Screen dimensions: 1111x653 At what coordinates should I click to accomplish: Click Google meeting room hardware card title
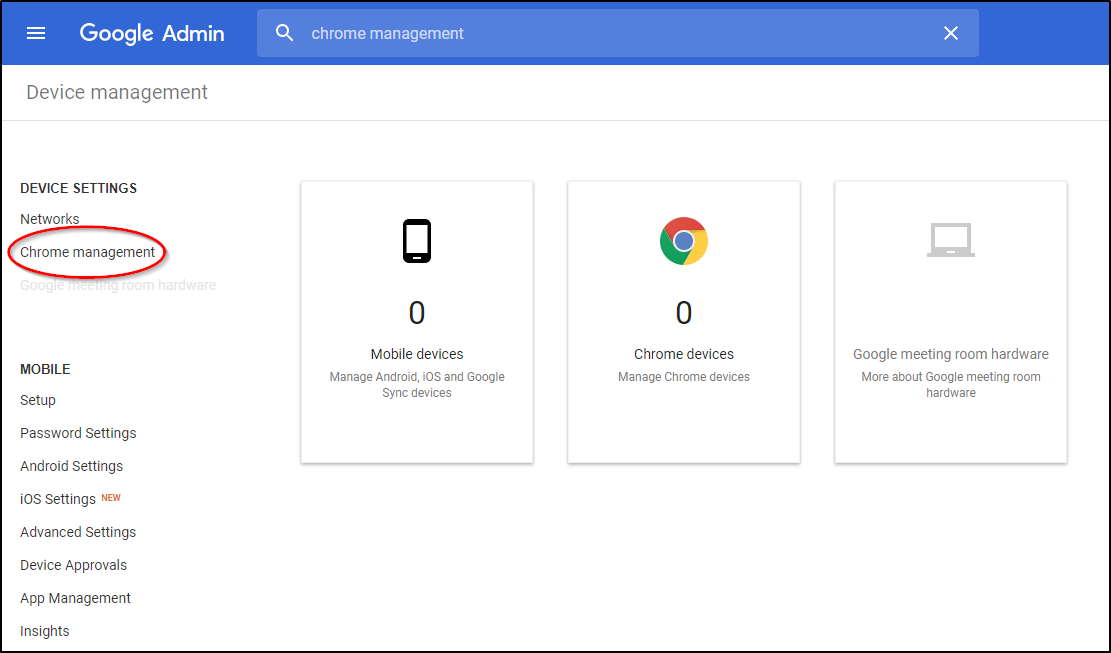(951, 354)
